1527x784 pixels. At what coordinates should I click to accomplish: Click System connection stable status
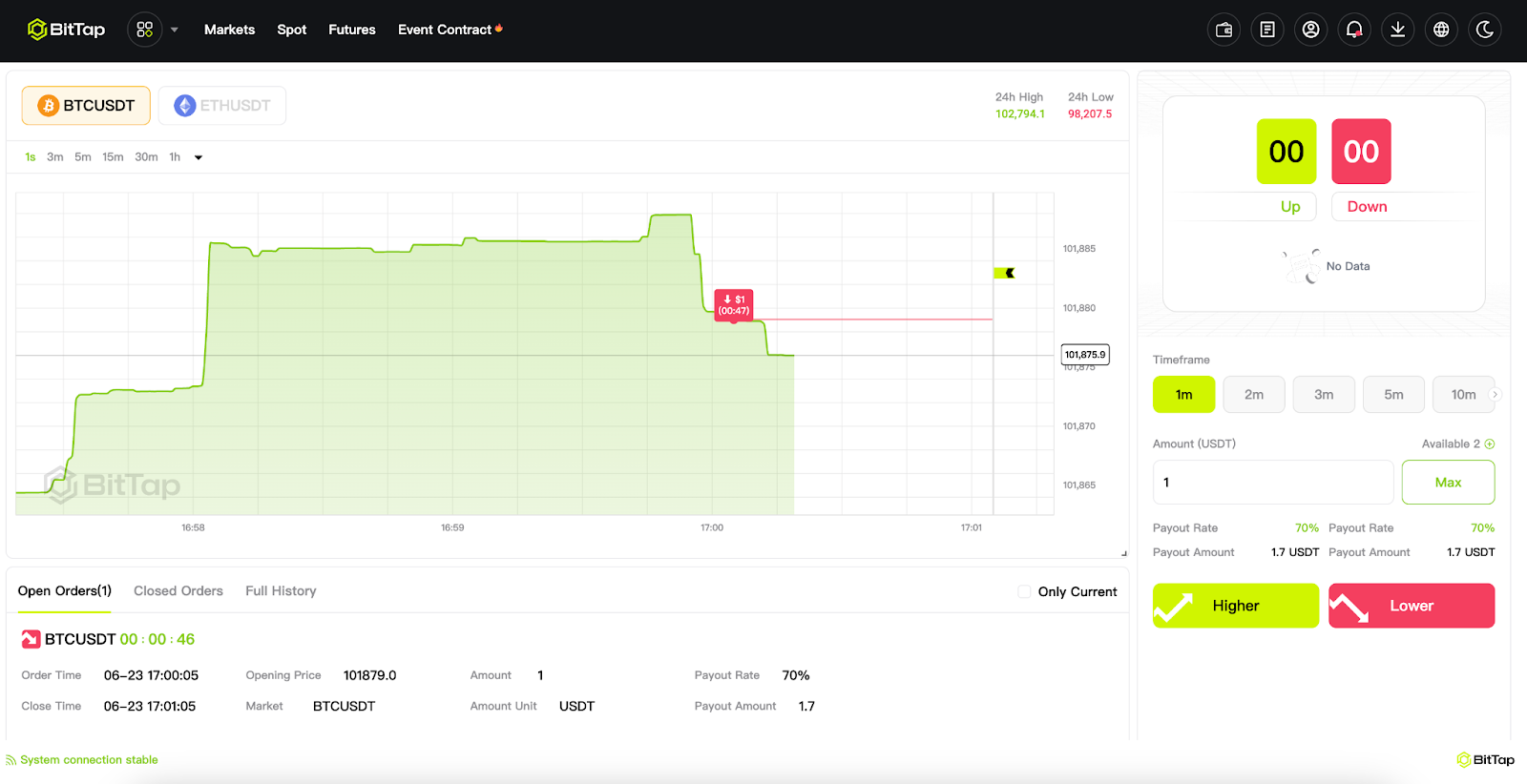click(x=89, y=760)
